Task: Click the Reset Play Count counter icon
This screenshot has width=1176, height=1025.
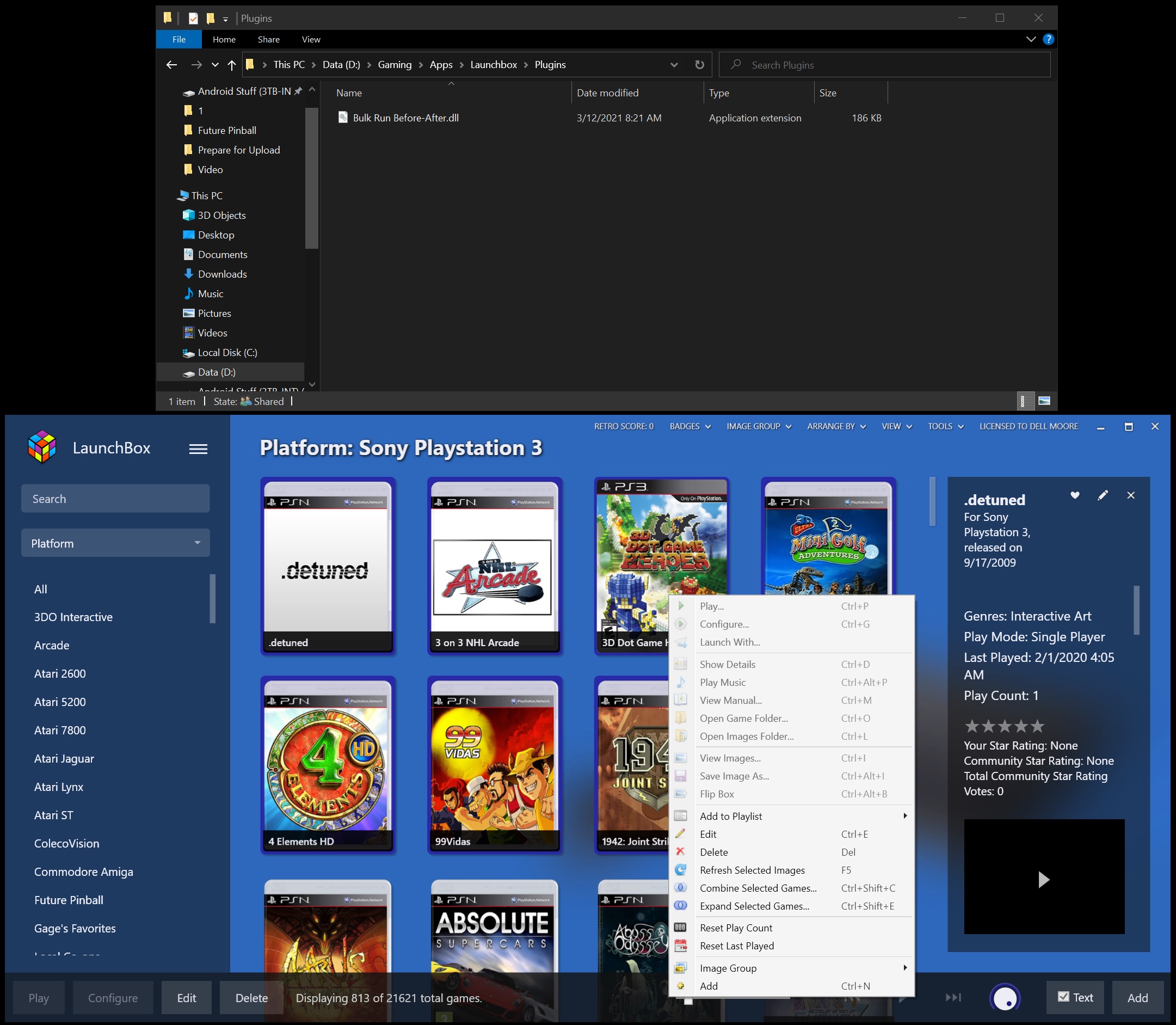Action: pos(680,927)
